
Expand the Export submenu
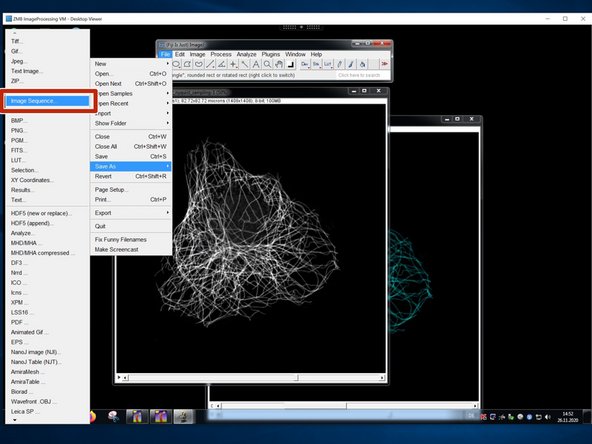point(131,213)
